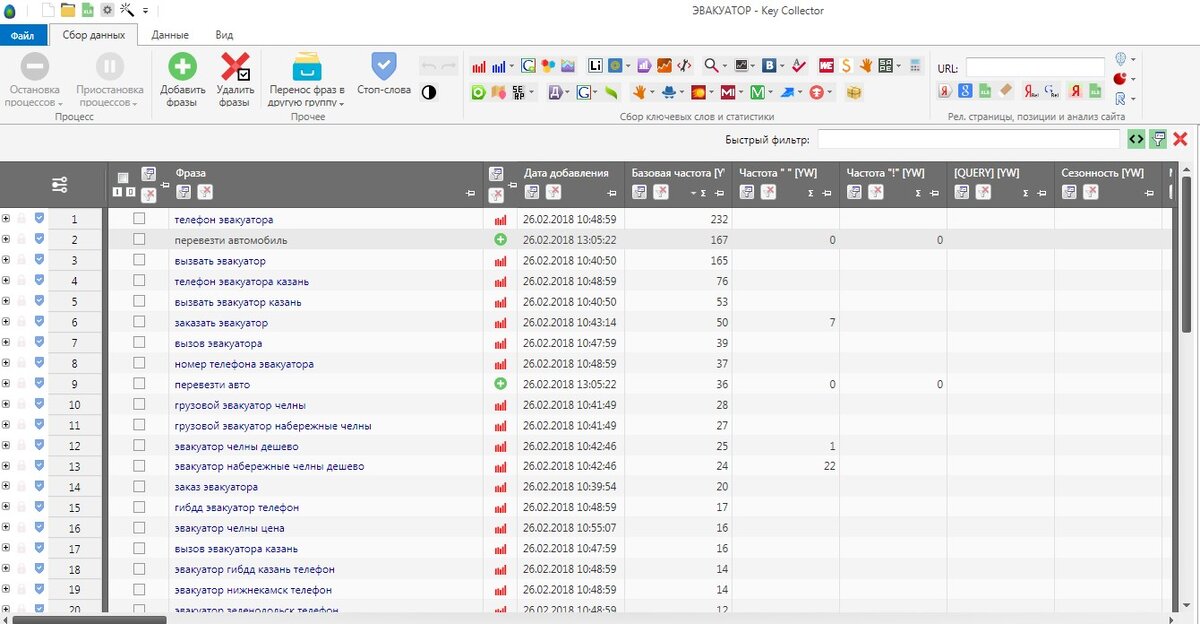Click the red 'WE' icon
This screenshot has width=1200, height=624.
pyautogui.click(x=827, y=66)
